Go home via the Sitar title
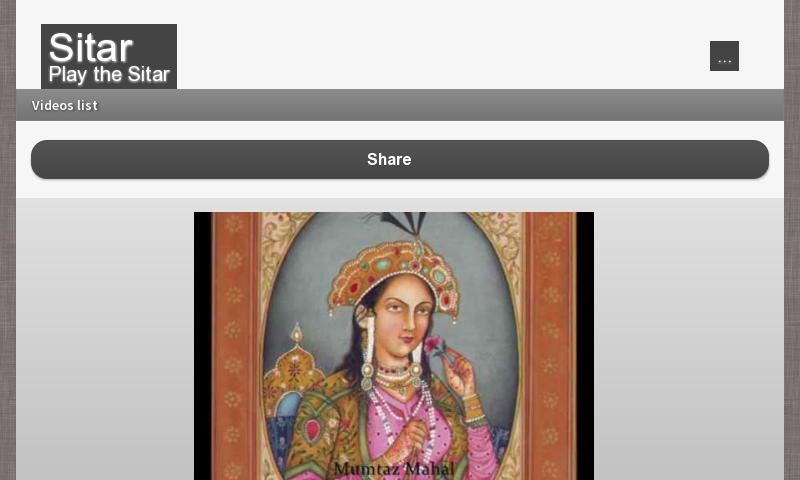Screen dimensions: 800x480 [x=90, y=47]
